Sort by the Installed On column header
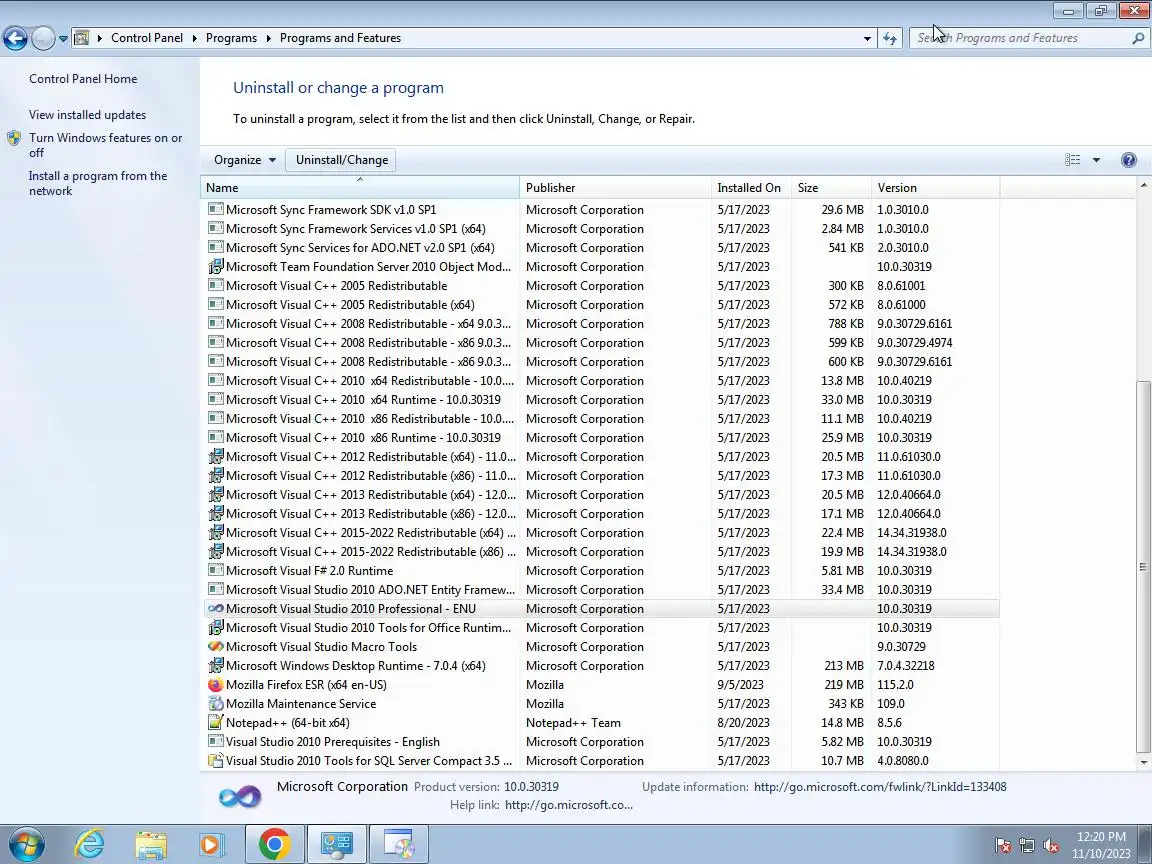Viewport: 1152px width, 864px height. (752, 187)
